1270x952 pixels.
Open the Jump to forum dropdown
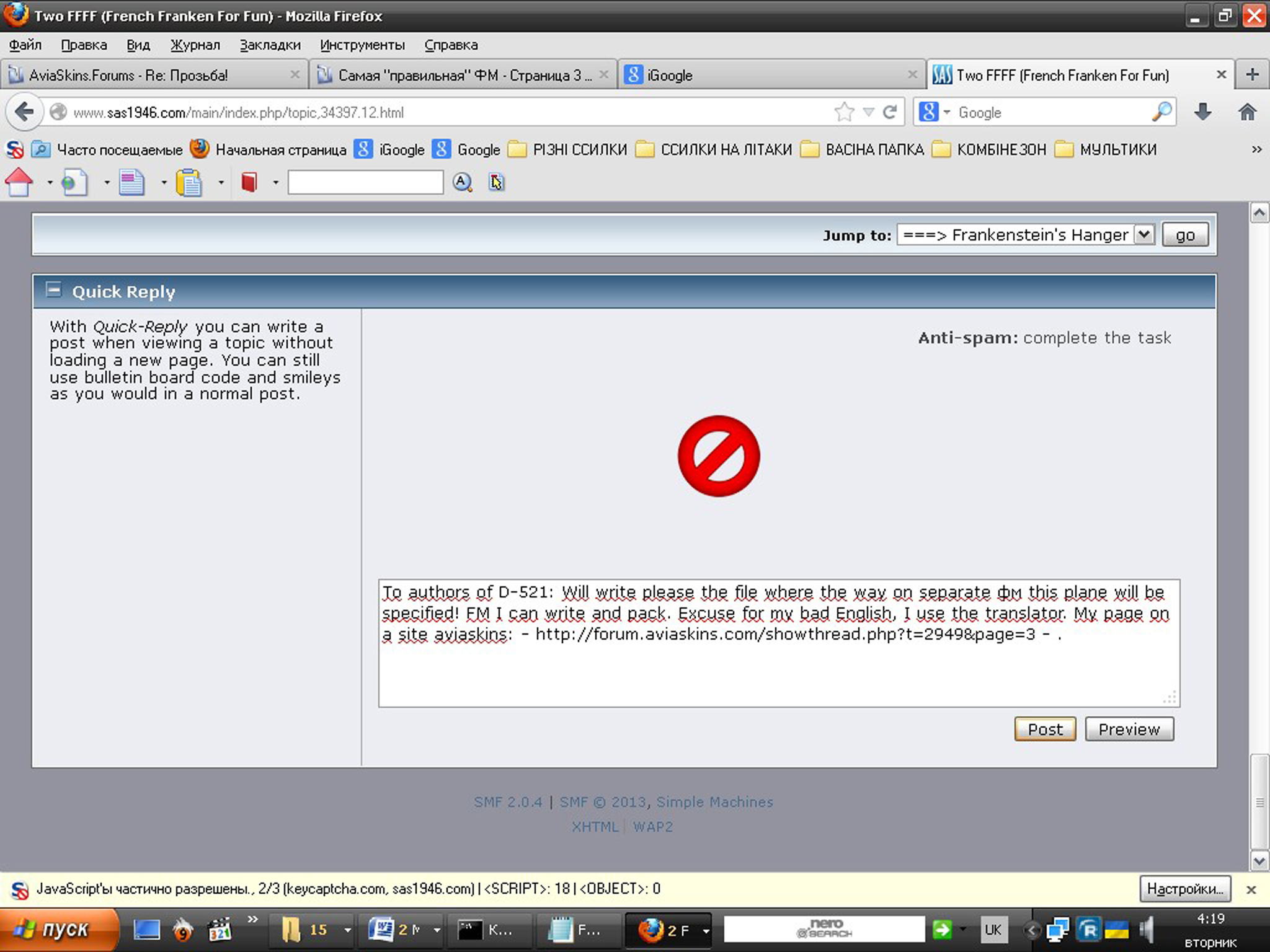[1144, 235]
